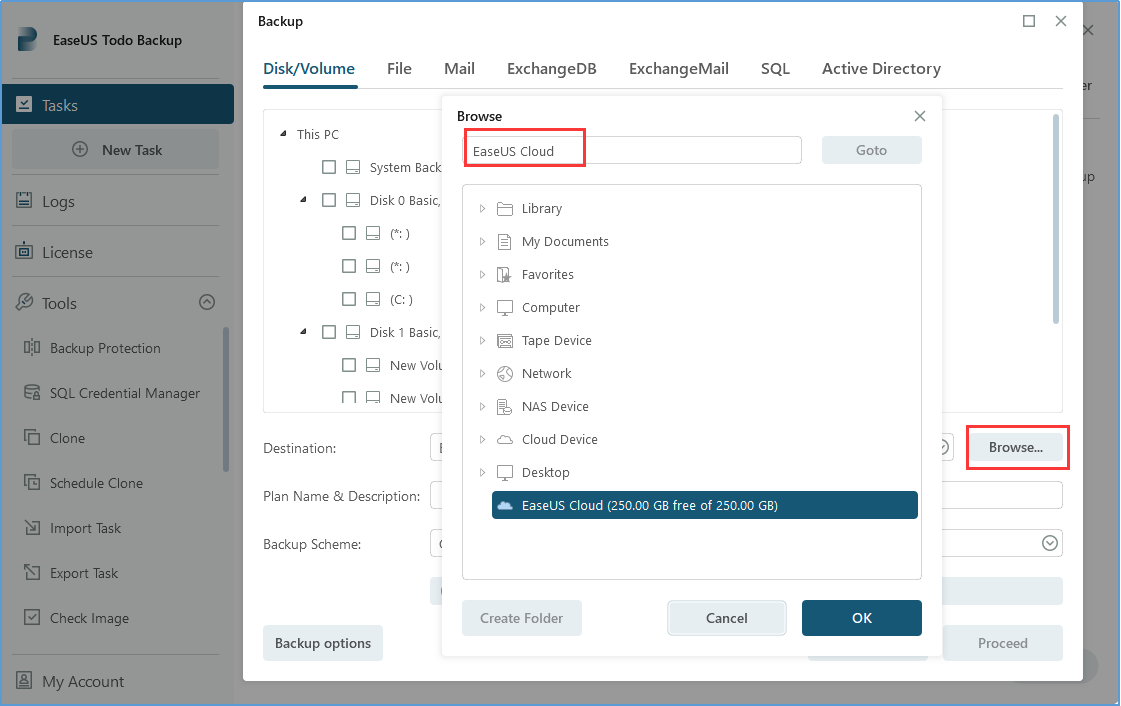The width and height of the screenshot is (1121, 706).
Task: Click the EaseUS Cloud path input field
Action: (524, 148)
